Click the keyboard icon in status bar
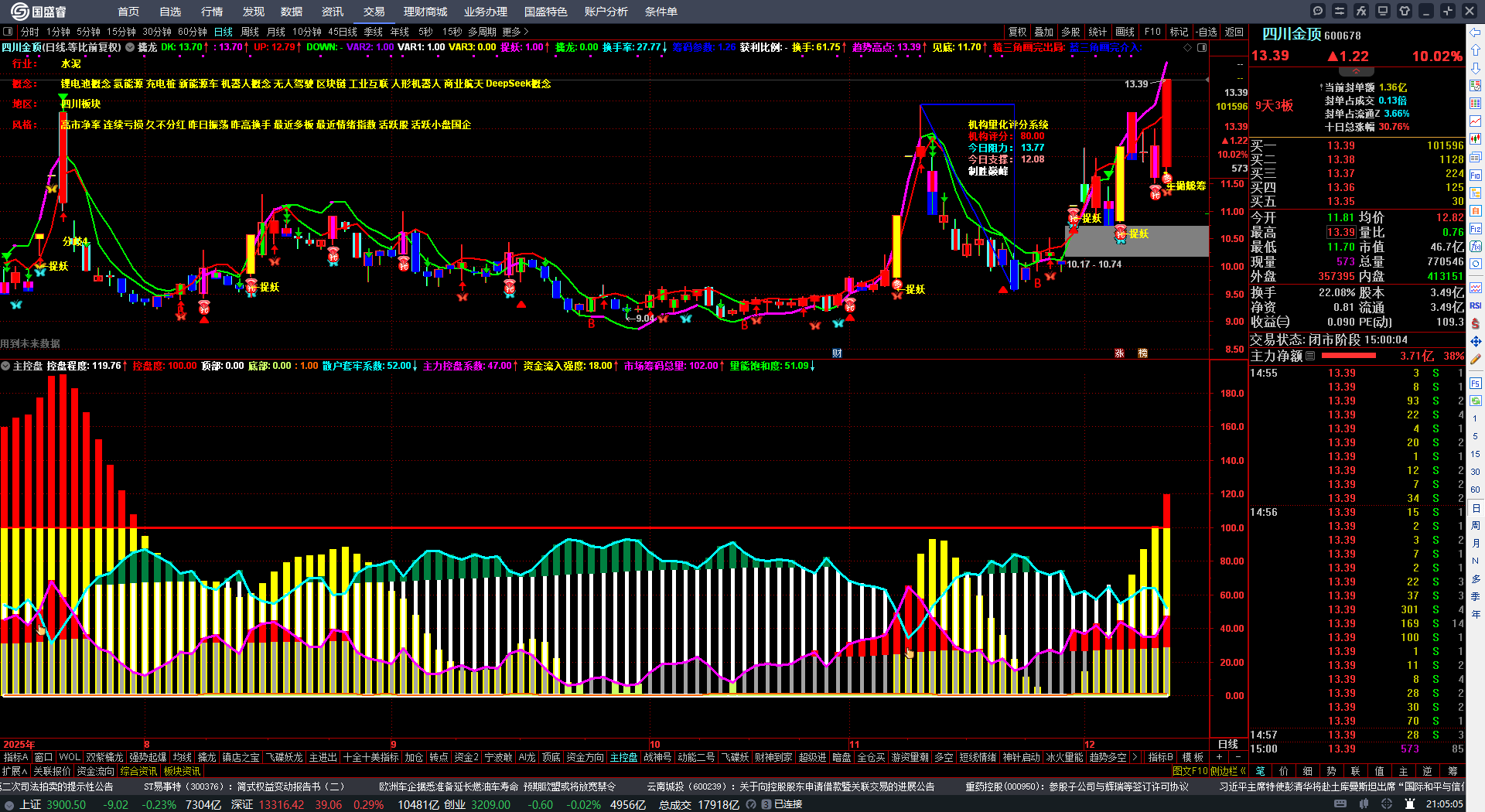The height and width of the screenshot is (812, 1485). click(1340, 804)
